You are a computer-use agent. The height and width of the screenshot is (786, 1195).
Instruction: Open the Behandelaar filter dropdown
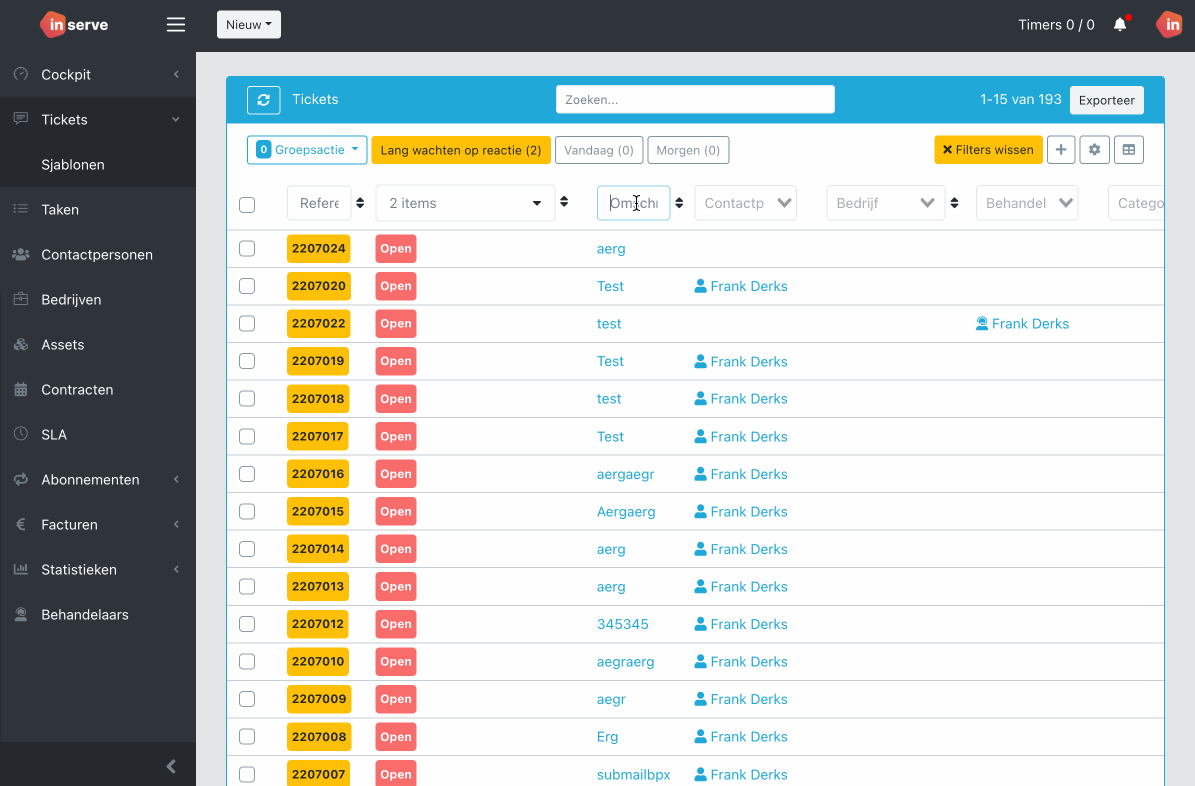1027,203
